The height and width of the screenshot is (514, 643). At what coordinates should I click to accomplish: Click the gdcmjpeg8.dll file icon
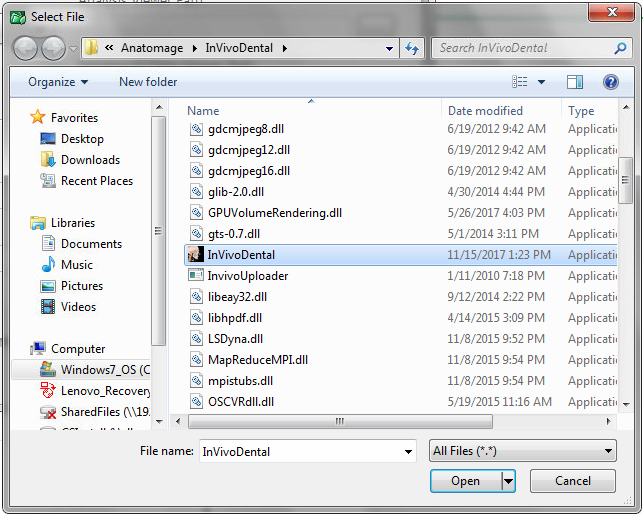point(196,129)
